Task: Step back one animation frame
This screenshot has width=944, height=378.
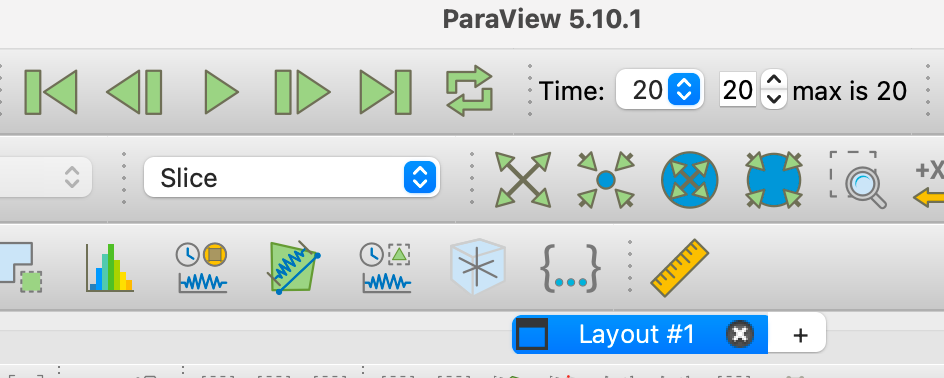Action: pyautogui.click(x=134, y=92)
